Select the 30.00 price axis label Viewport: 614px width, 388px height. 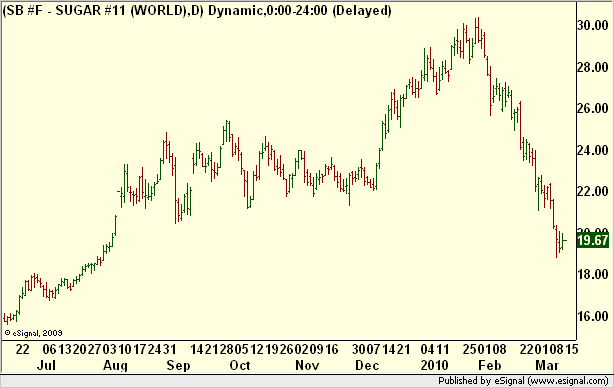(592, 25)
